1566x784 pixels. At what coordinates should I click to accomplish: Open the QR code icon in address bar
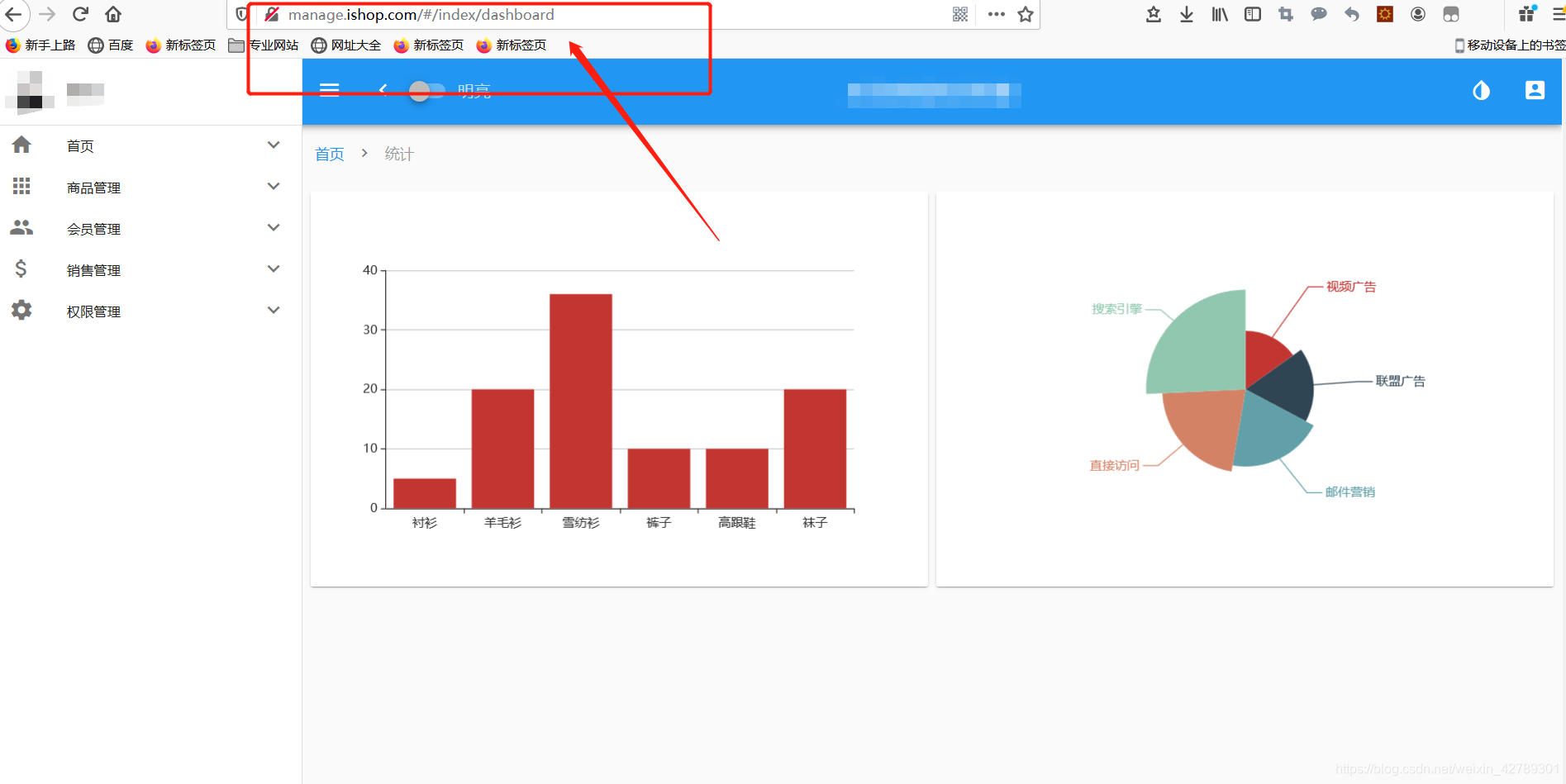coord(960,14)
